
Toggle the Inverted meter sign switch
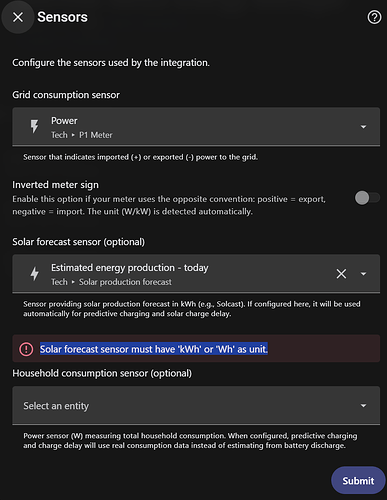click(367, 198)
